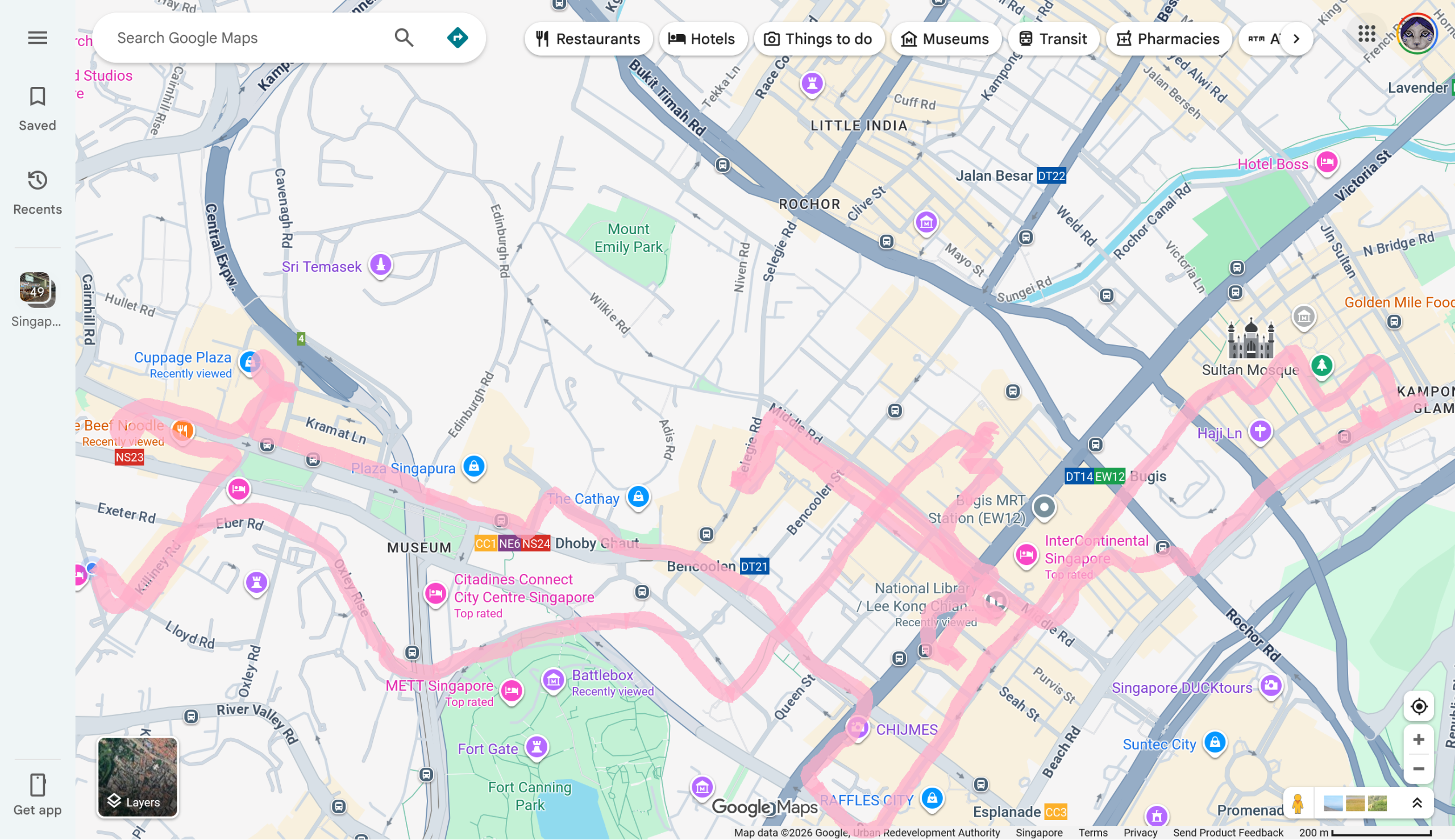Select the Transit category chip
Image resolution: width=1455 pixels, height=840 pixels.
pyautogui.click(x=1053, y=39)
